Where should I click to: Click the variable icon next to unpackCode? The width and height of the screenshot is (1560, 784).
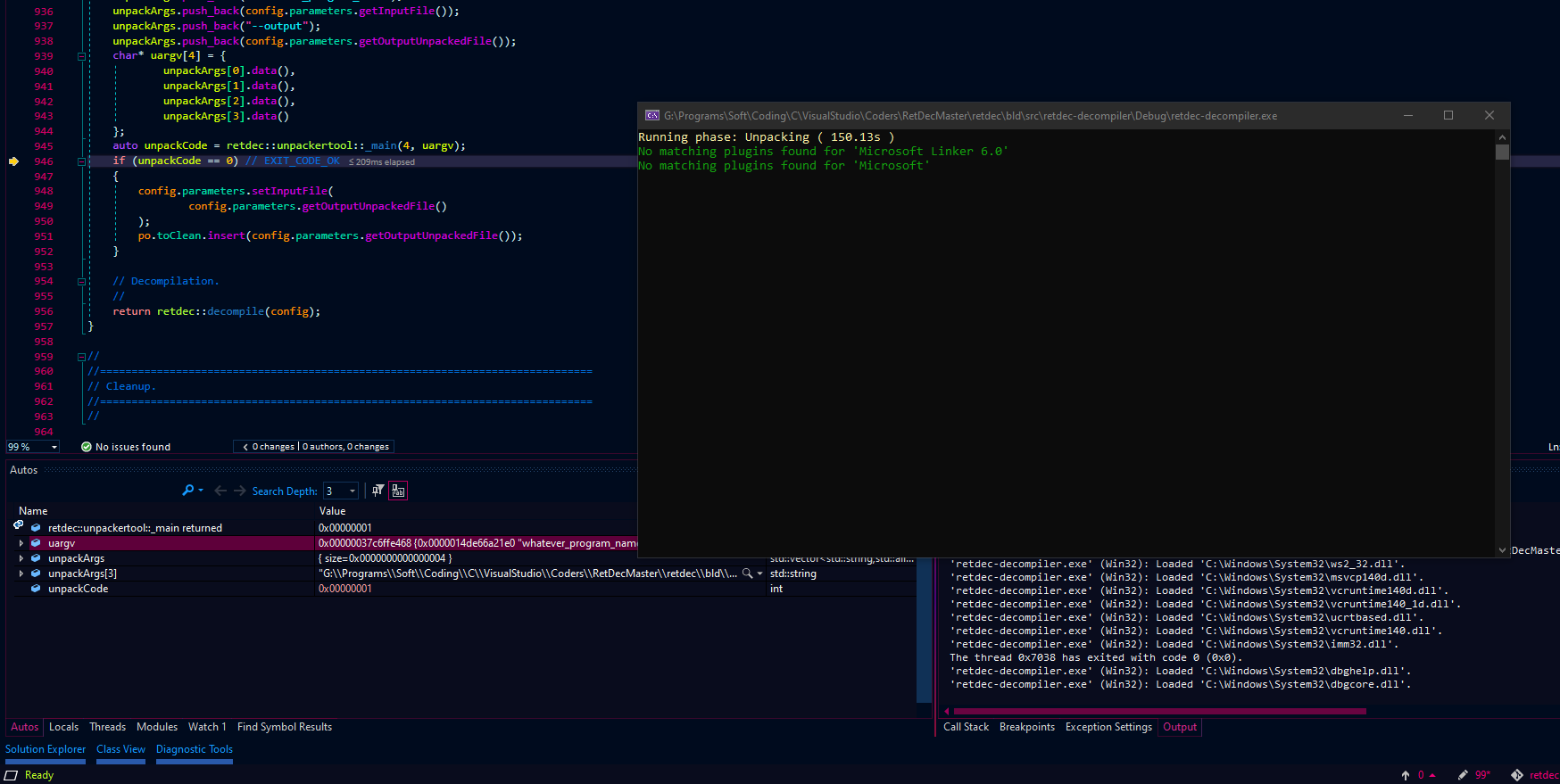pos(36,589)
